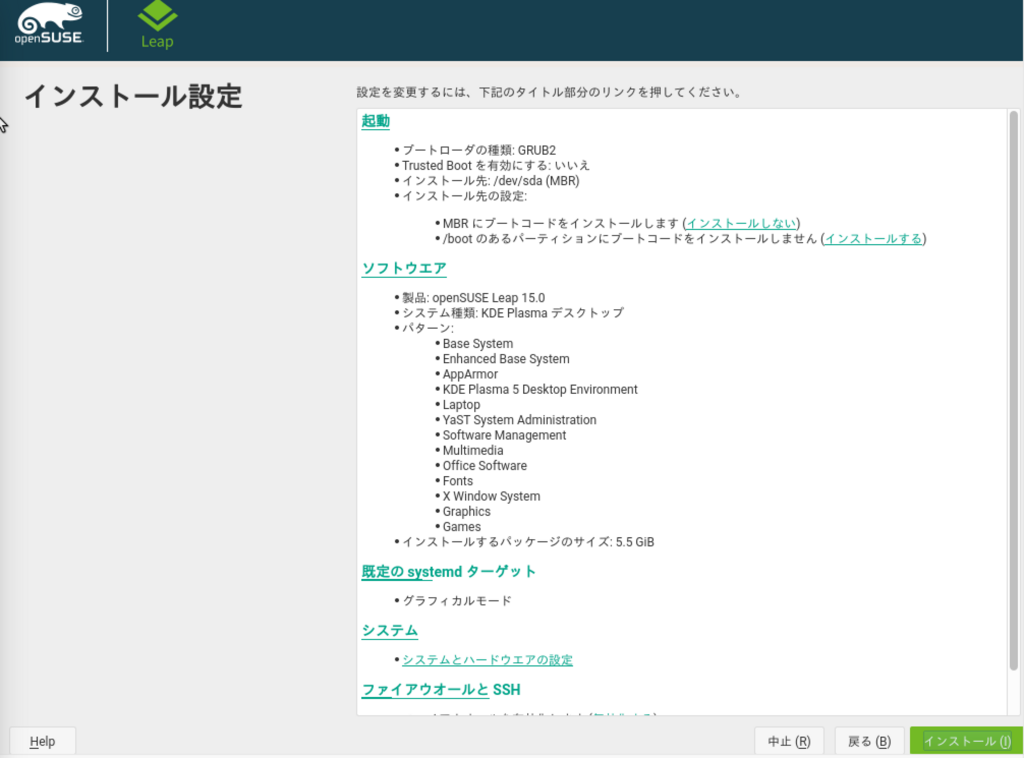Click the Help button
This screenshot has width=1024, height=758.
click(x=42, y=741)
